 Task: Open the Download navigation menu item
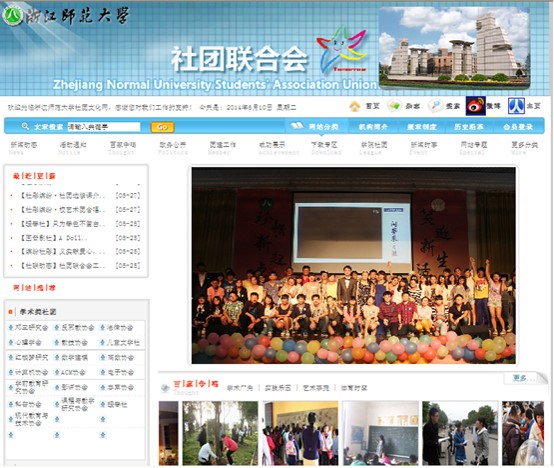[325, 148]
